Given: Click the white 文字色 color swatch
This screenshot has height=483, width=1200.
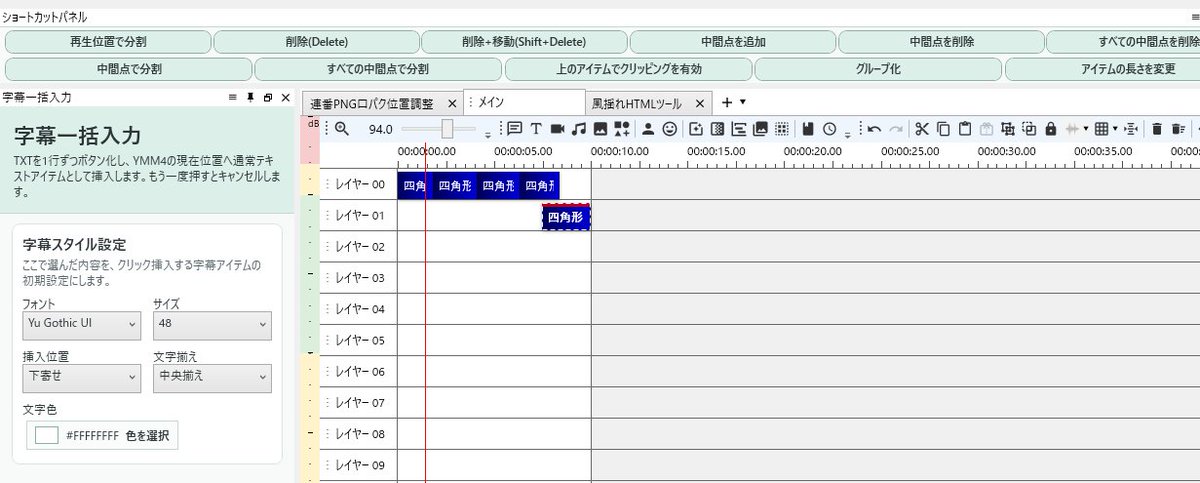Looking at the screenshot, I should [x=46, y=435].
